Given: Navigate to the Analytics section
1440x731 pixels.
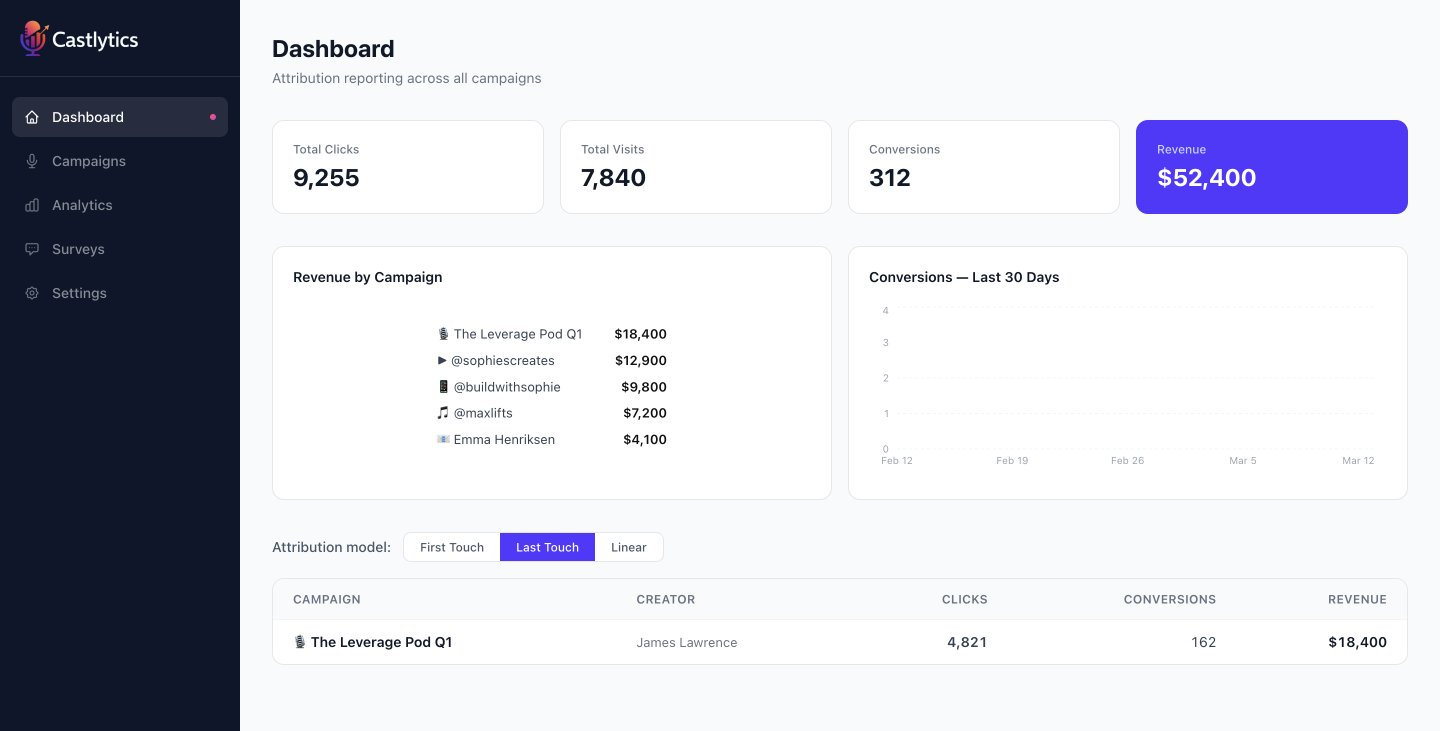Looking at the screenshot, I should coord(33,205).
